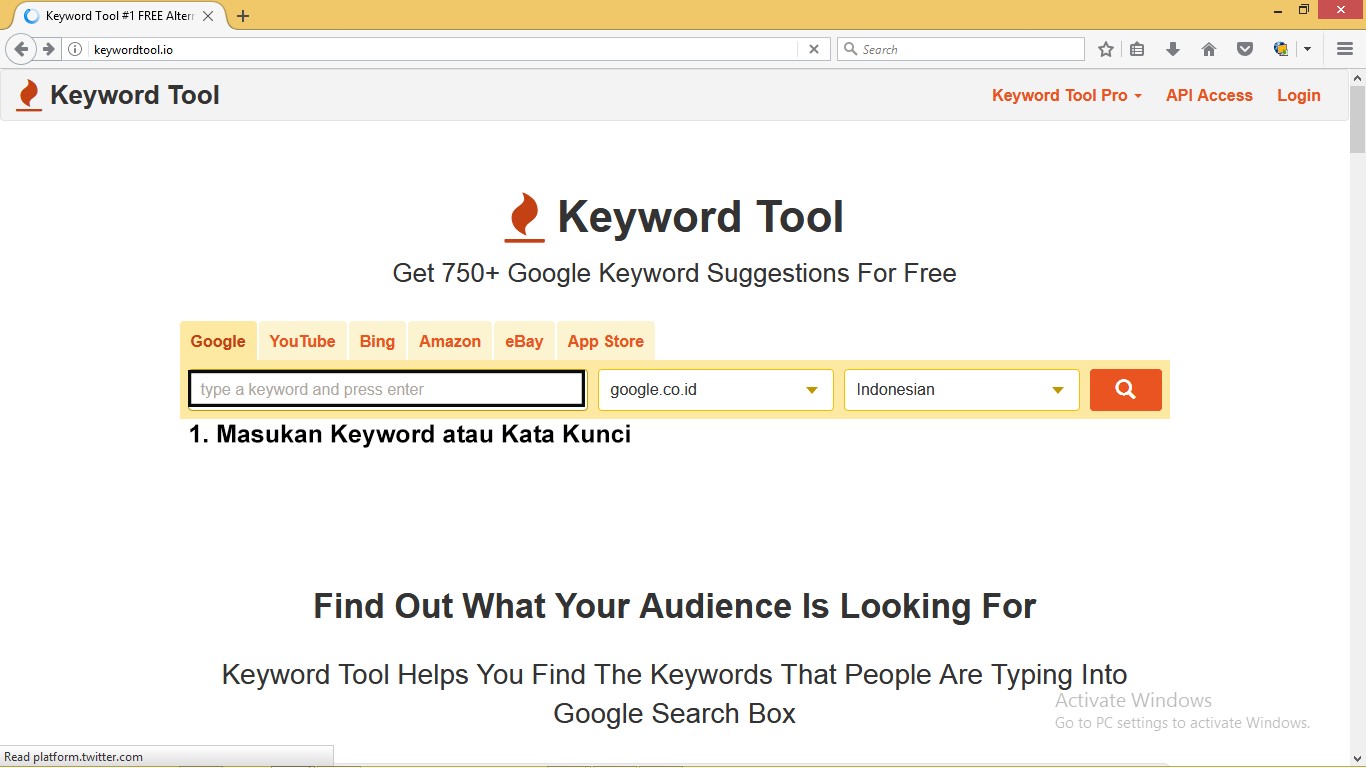Click the Login link
The height and width of the screenshot is (768, 1366).
point(1299,95)
